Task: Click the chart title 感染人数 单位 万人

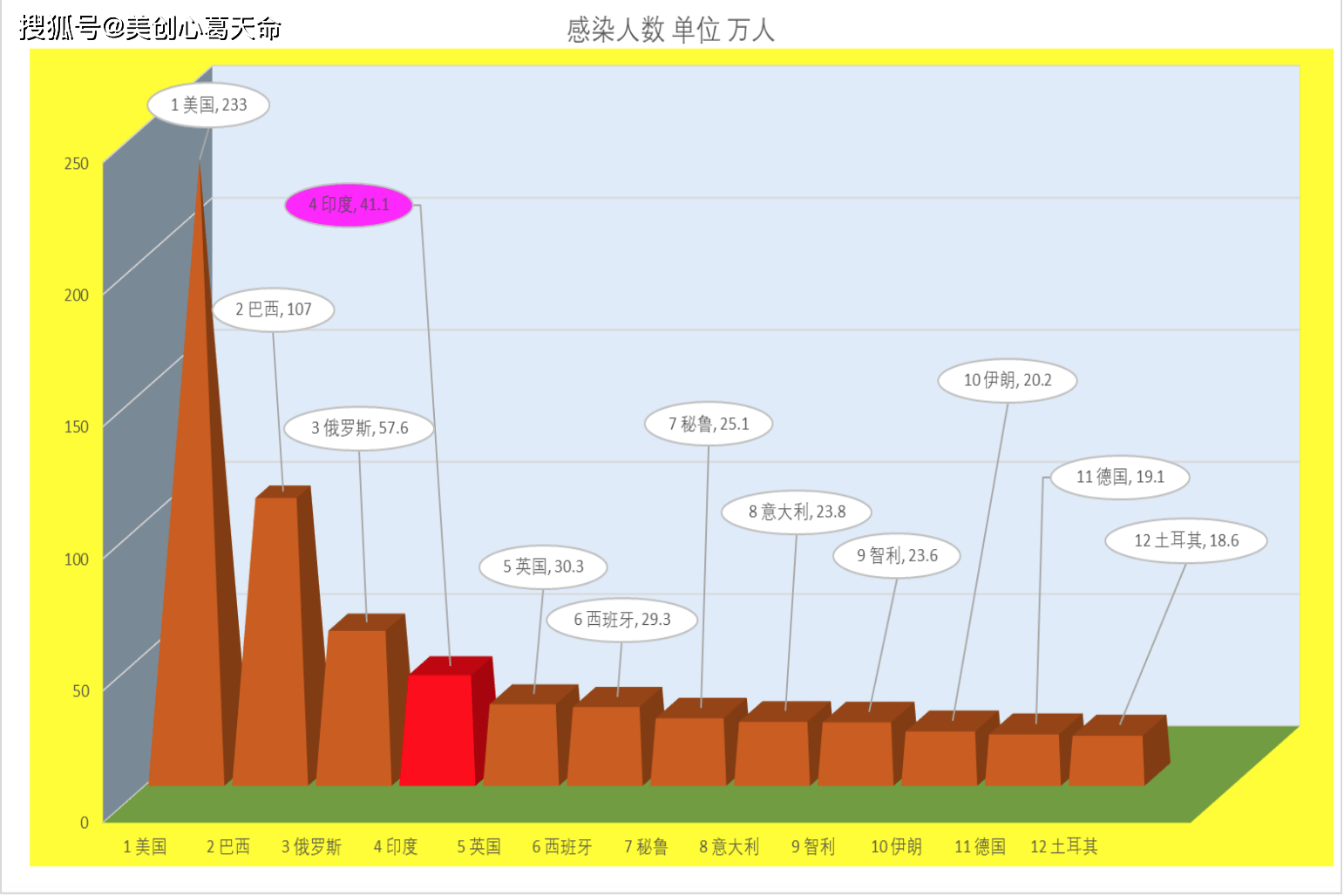Action: pyautogui.click(x=670, y=30)
